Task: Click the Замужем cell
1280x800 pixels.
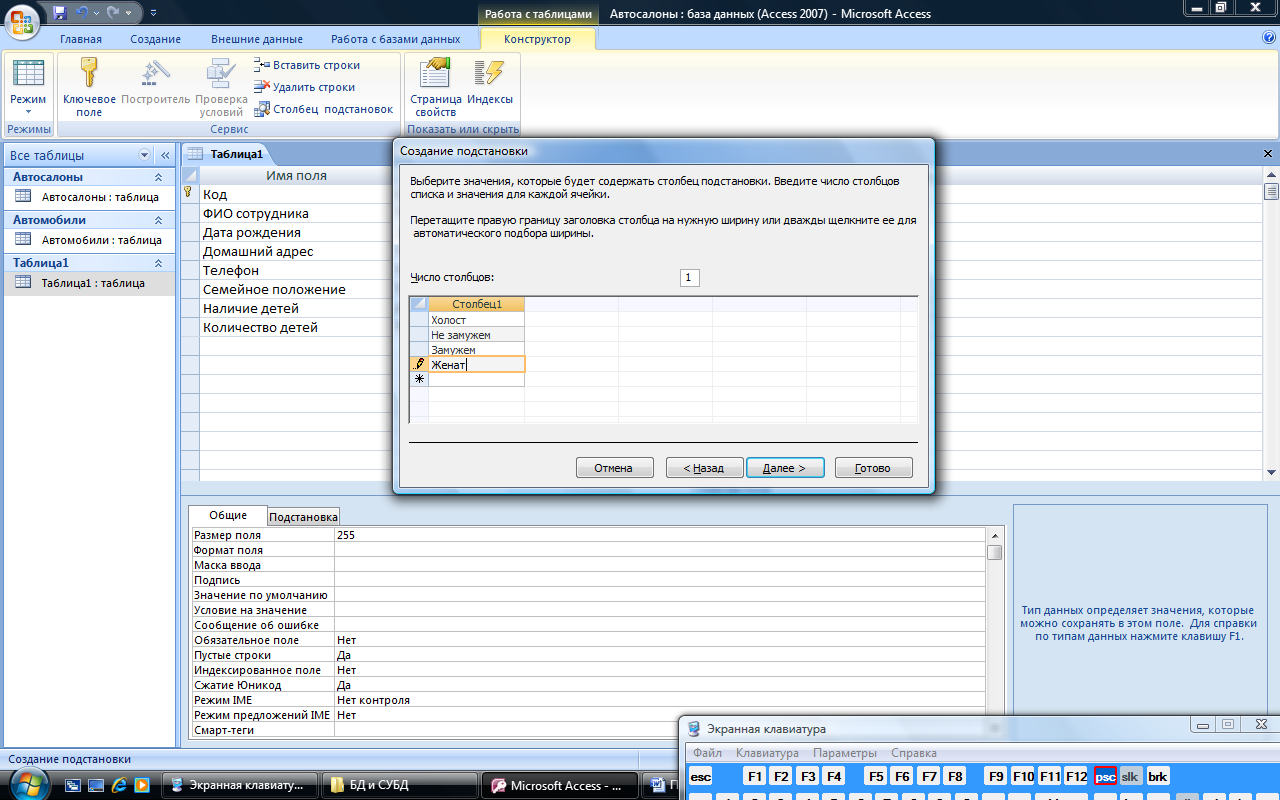Action: click(476, 350)
